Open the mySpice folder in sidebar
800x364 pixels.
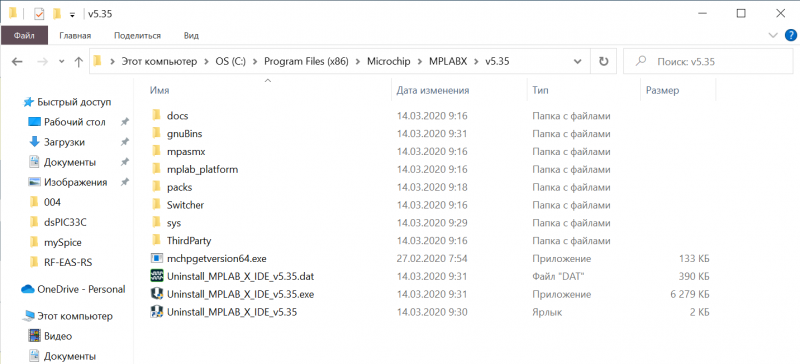(x=62, y=242)
